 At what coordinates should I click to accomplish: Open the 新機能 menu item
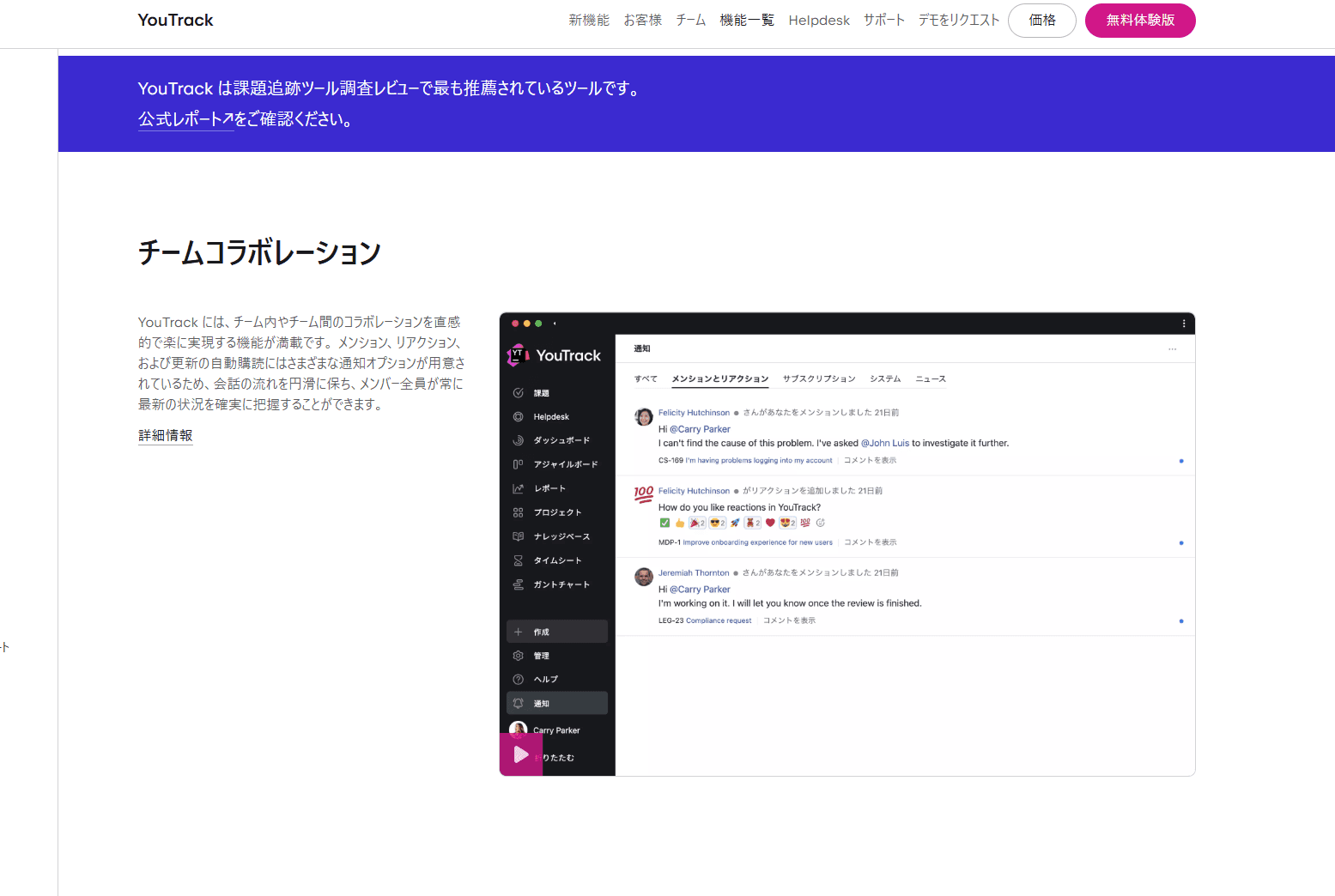coord(589,20)
